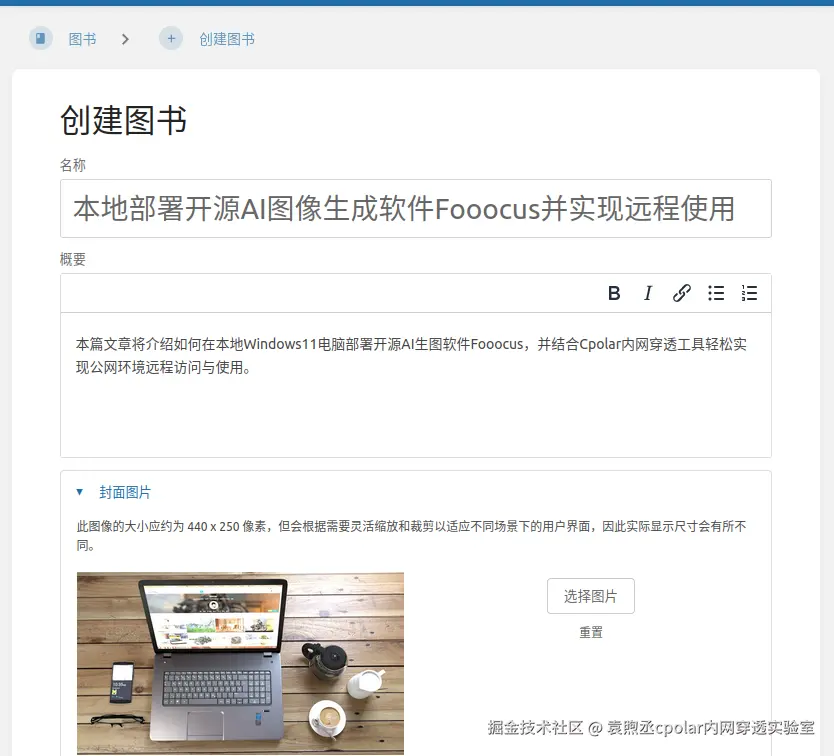Collapse the 封面图片 section triangle
The height and width of the screenshot is (756, 834).
click(x=80, y=492)
